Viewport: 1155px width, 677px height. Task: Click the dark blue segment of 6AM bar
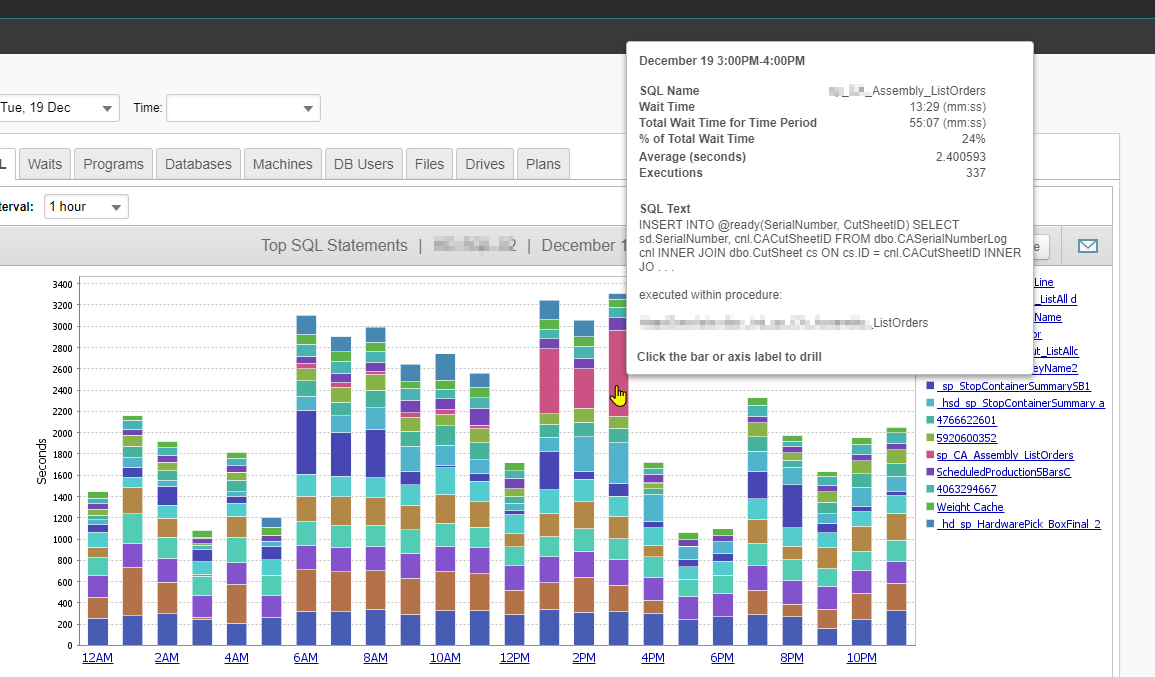(x=306, y=443)
